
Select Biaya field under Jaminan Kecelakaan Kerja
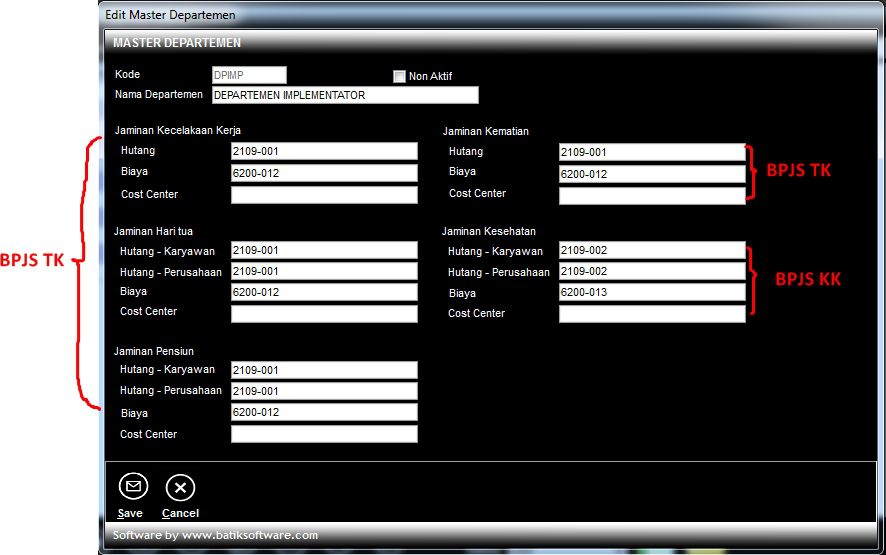click(x=324, y=173)
